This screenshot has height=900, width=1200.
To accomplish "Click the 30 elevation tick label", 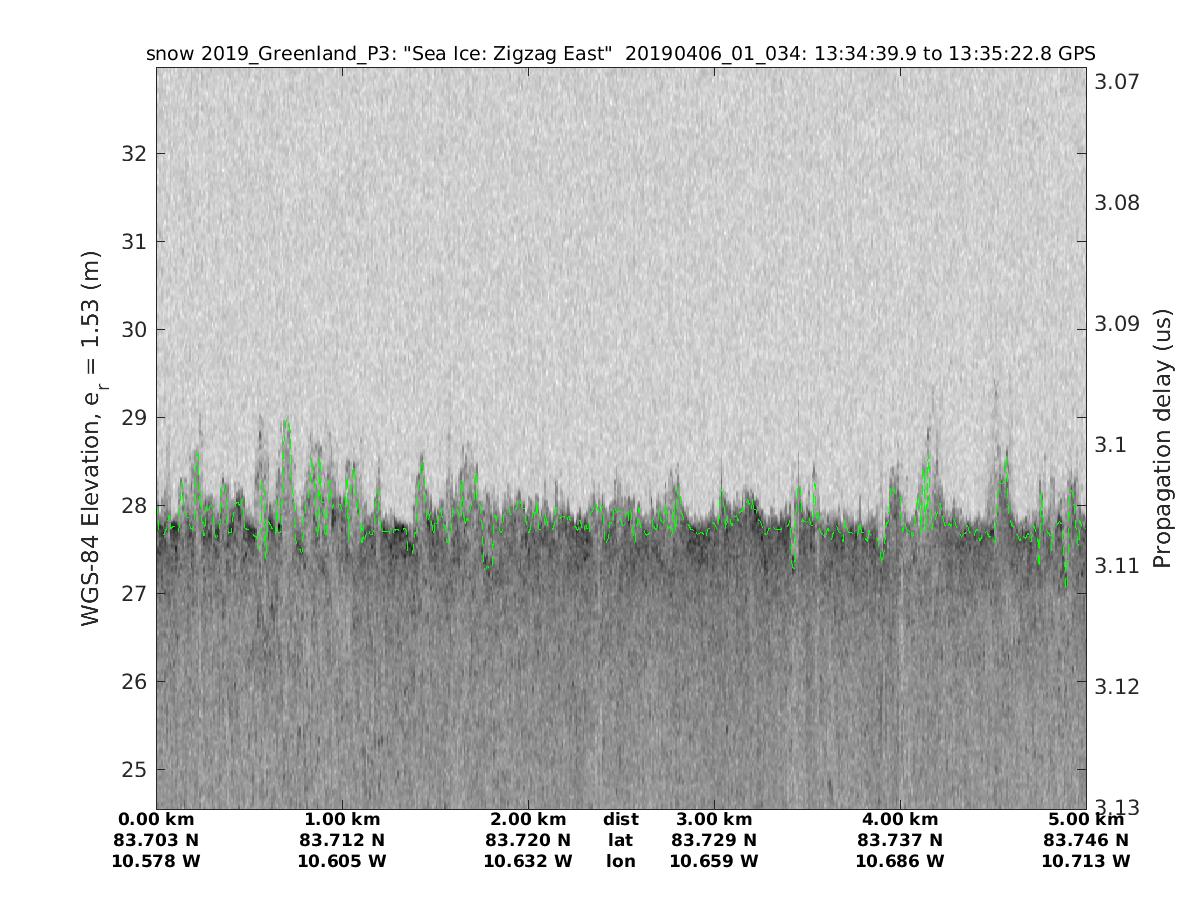I will [133, 330].
